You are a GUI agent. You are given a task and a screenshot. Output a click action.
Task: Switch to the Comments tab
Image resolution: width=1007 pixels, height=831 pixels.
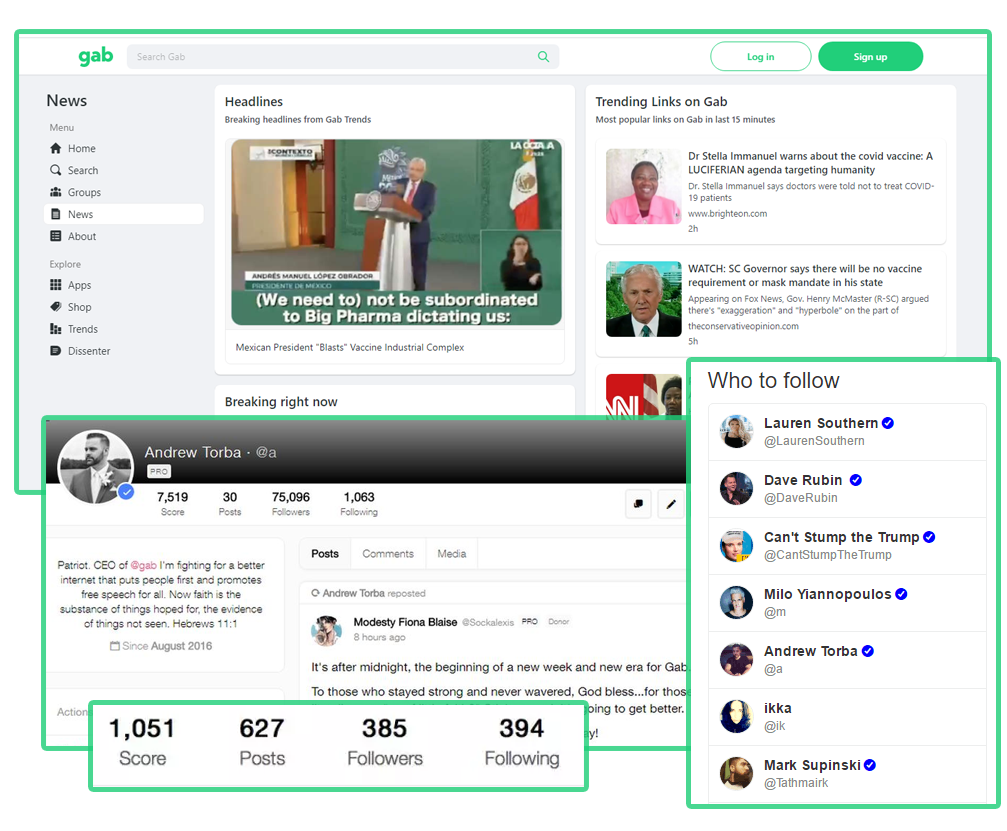388,554
